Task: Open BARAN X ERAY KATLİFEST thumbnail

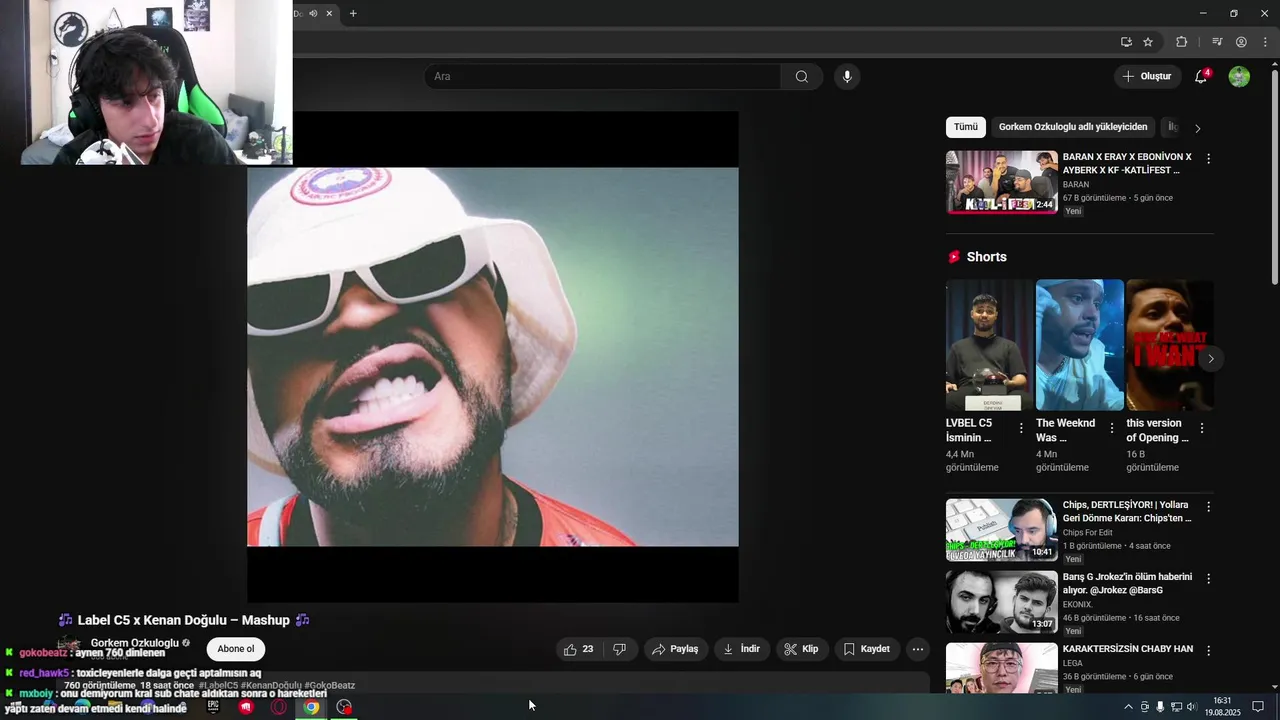Action: (x=1001, y=182)
